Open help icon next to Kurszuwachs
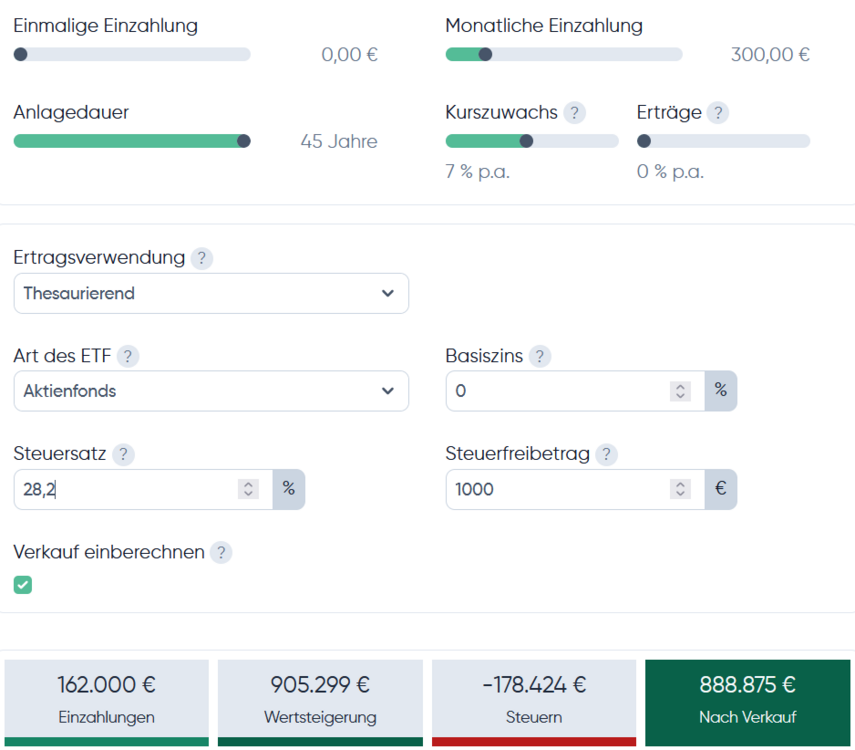 [x=574, y=113]
